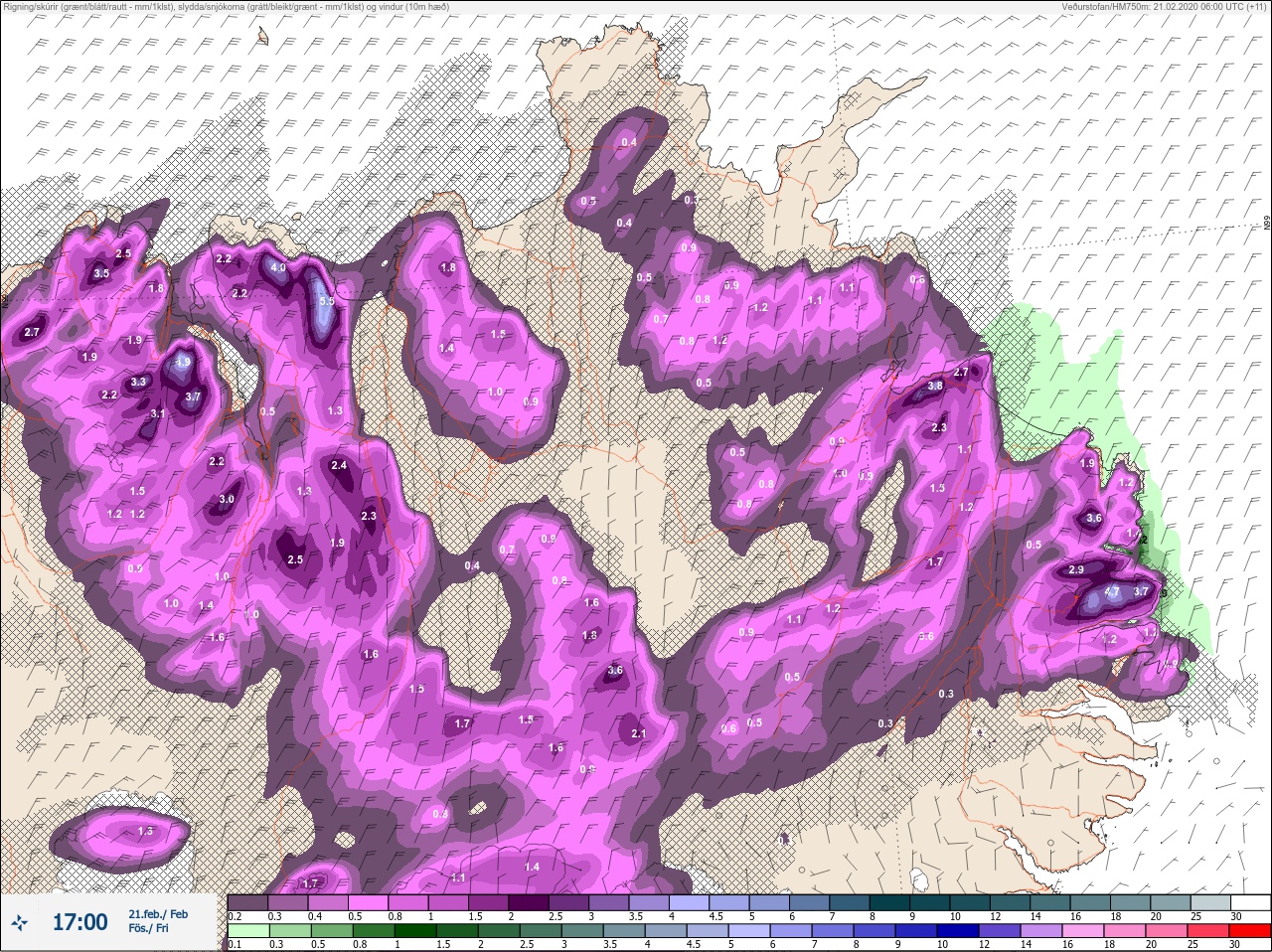Click the 4.7 value in the eastern fjords

tap(1112, 592)
